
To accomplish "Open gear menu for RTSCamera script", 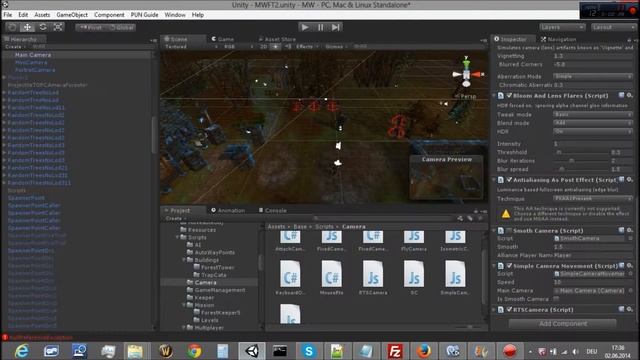I will click(630, 309).
